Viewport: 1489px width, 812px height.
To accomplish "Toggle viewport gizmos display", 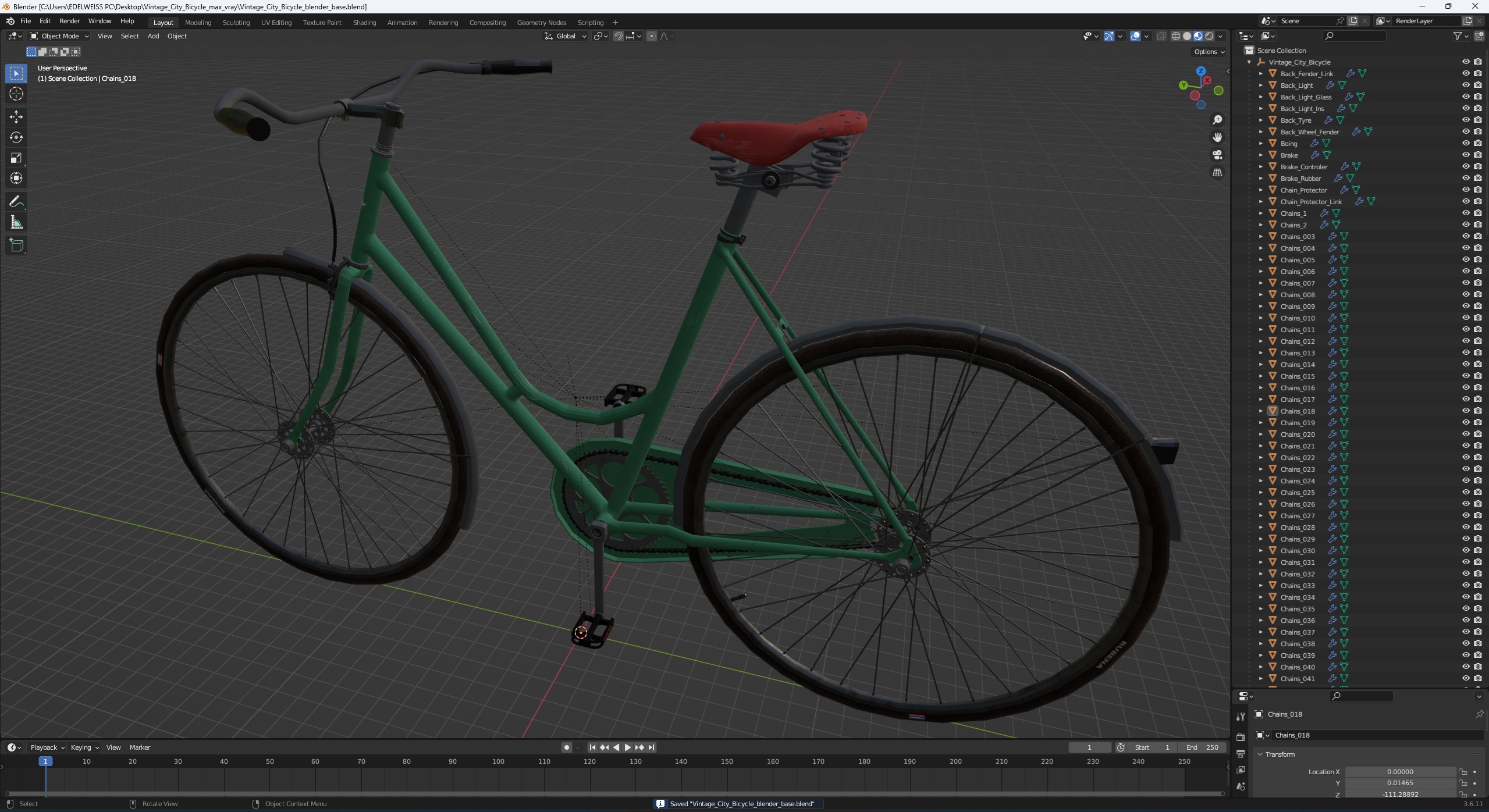I will click(x=1109, y=36).
